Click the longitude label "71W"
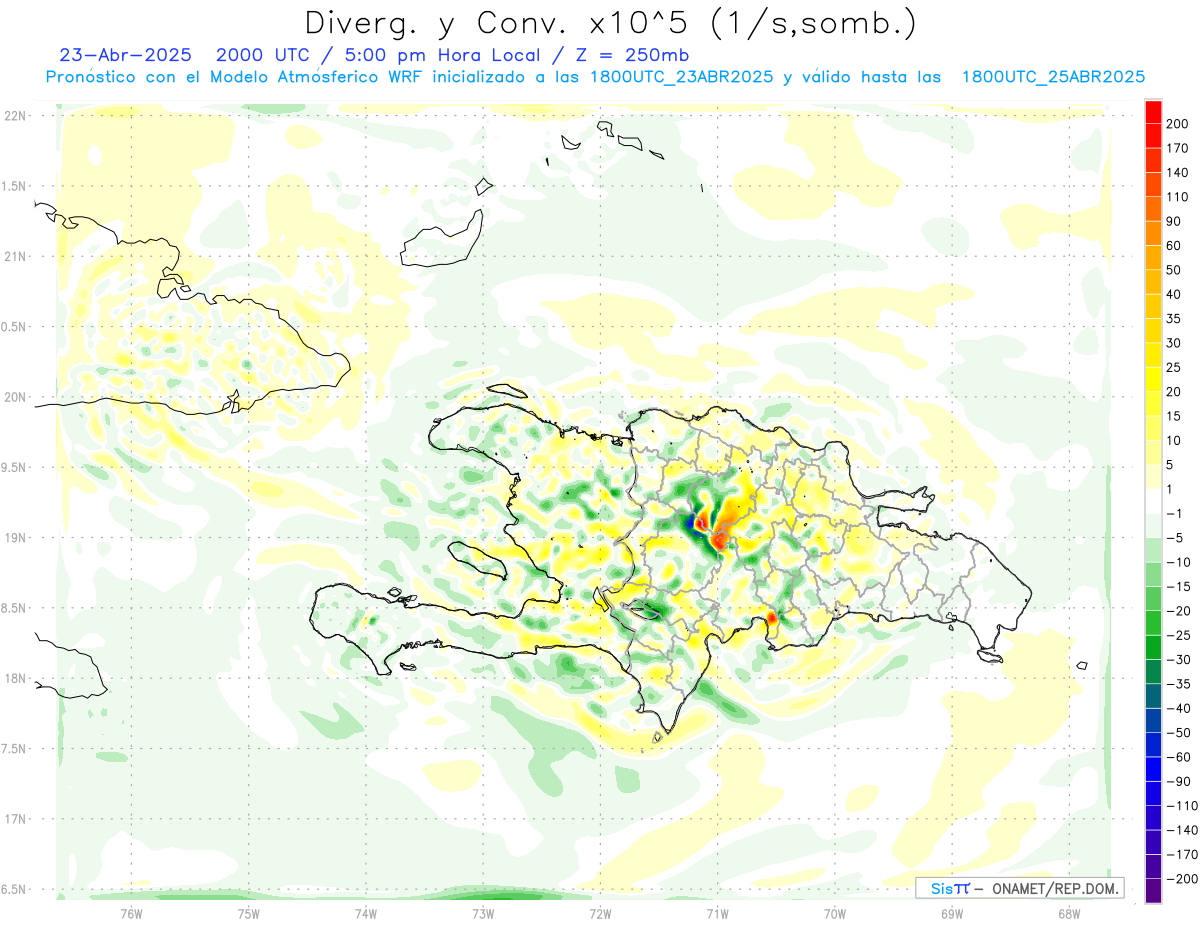The height and width of the screenshot is (927, 1200). tap(717, 913)
